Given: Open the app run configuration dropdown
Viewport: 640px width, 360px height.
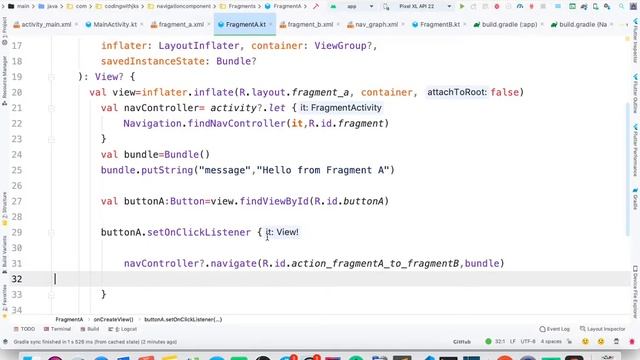Looking at the screenshot, I should 352,7.
